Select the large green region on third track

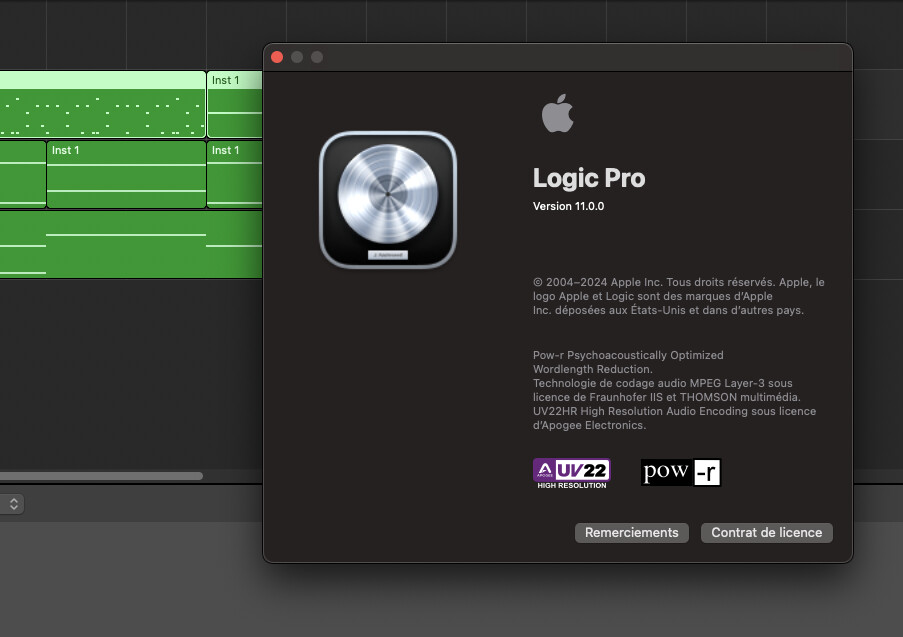coord(131,244)
